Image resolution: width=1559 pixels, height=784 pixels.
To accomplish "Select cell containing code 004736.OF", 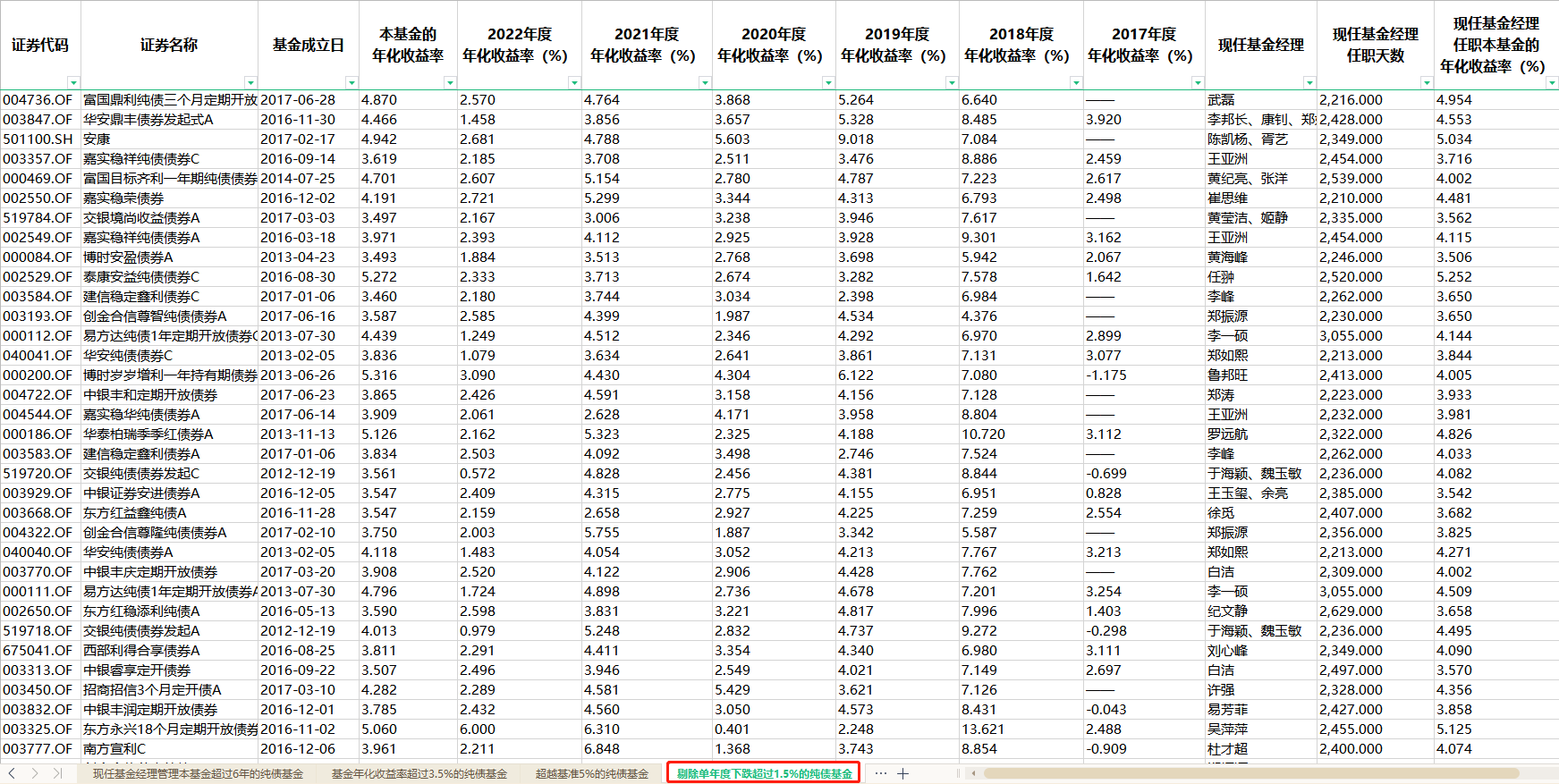I will pyautogui.click(x=40, y=100).
